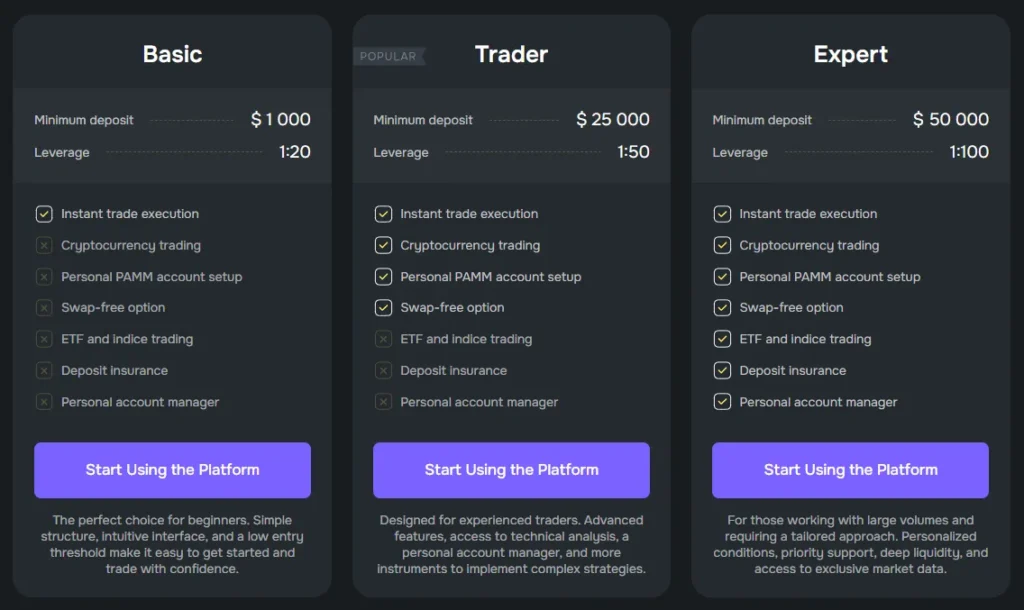Click the 1:100 leverage value on Expert
The height and width of the screenshot is (610, 1024).
point(969,152)
